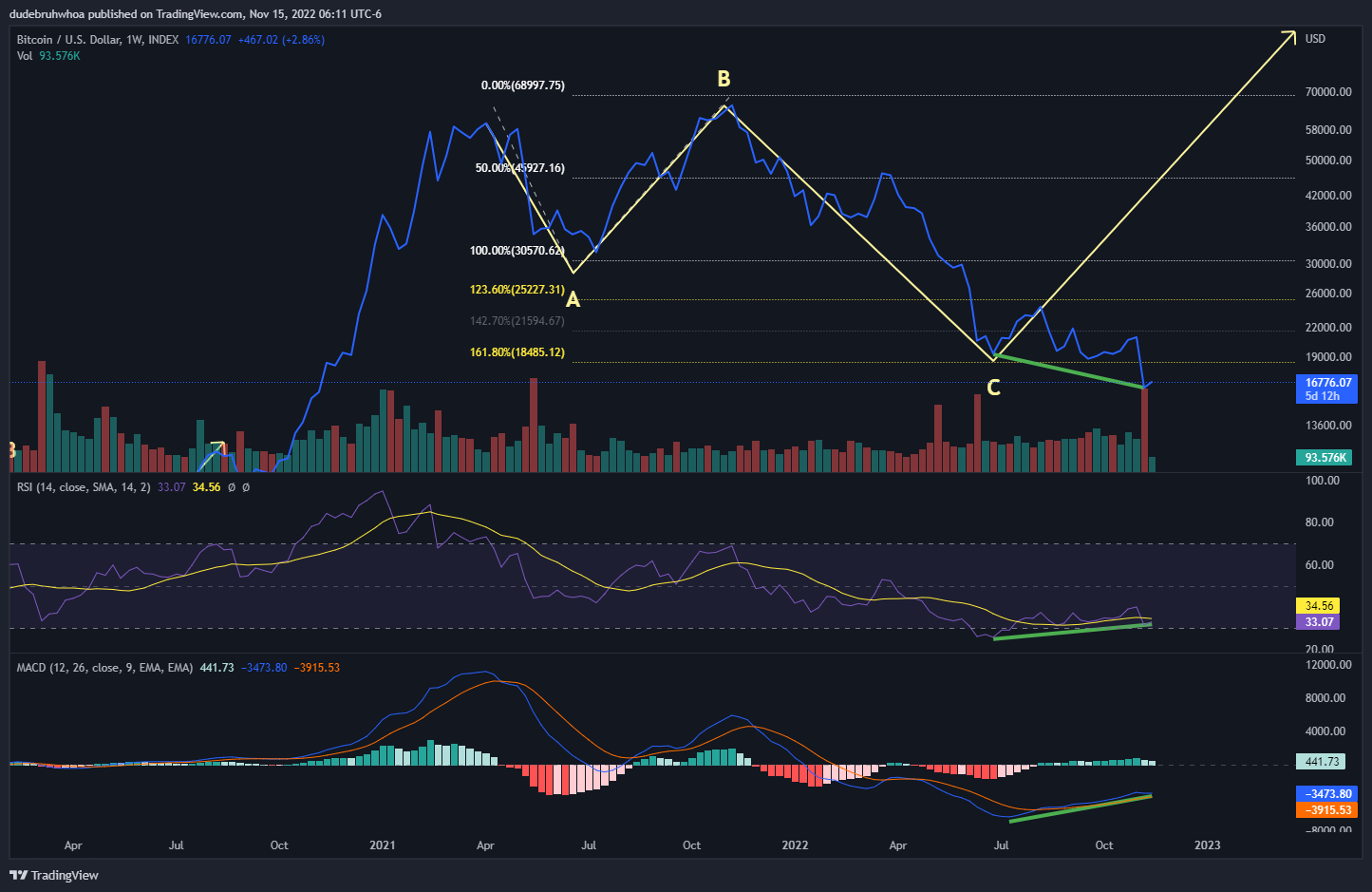Click the USD currency label on price axis

coord(1315,39)
